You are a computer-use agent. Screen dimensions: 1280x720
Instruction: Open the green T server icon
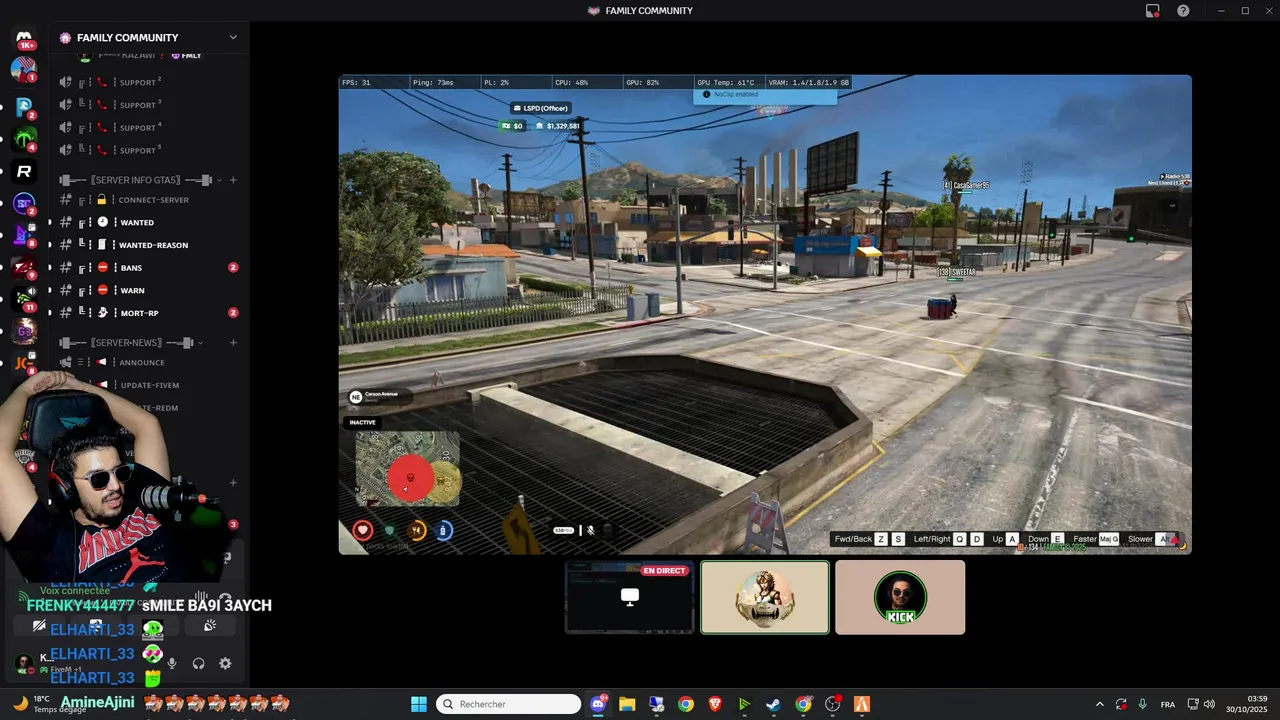tap(24, 138)
